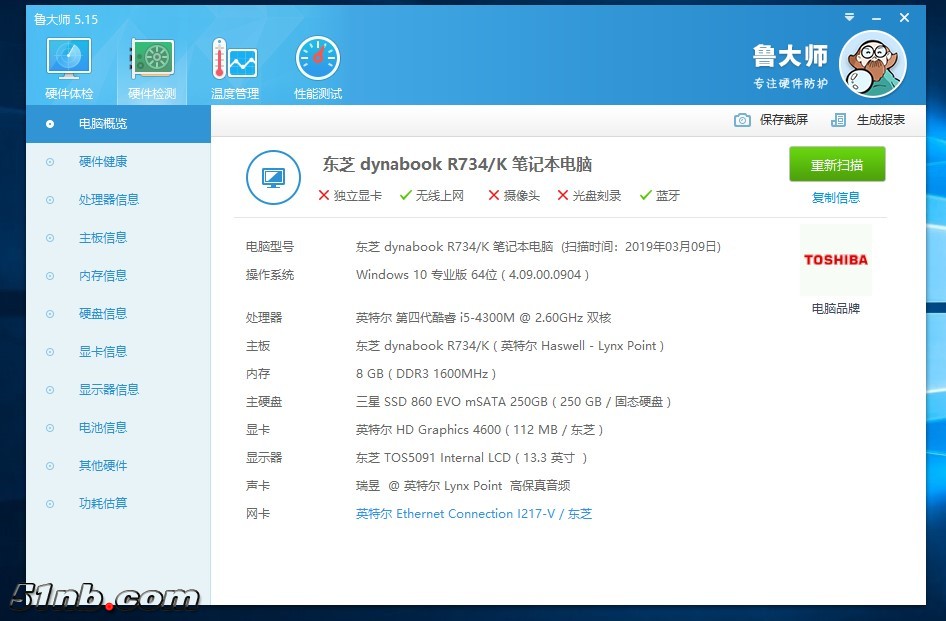Open the 硬件体检 hardware checkup icon
946x621 pixels.
point(69,62)
